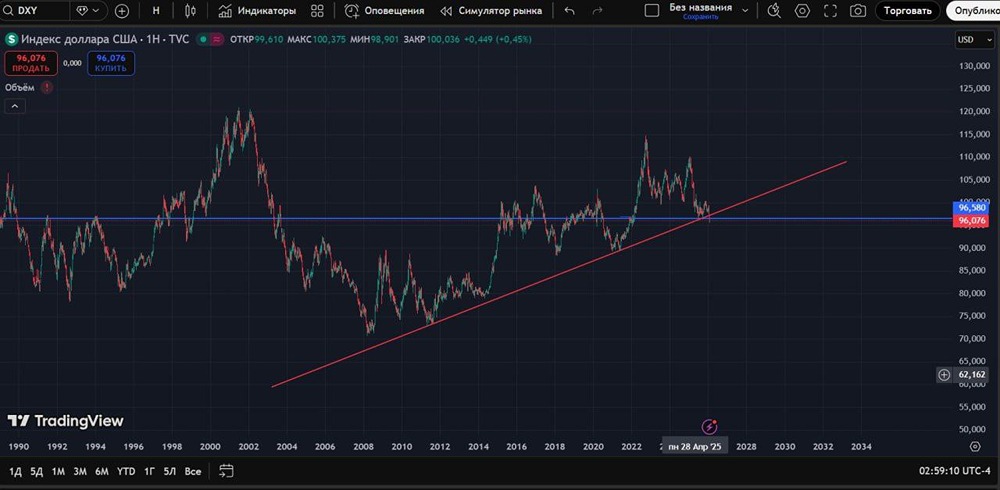
Task: Collapse the indicator legend arrow under Объём
Action: pyautogui.click(x=14, y=105)
